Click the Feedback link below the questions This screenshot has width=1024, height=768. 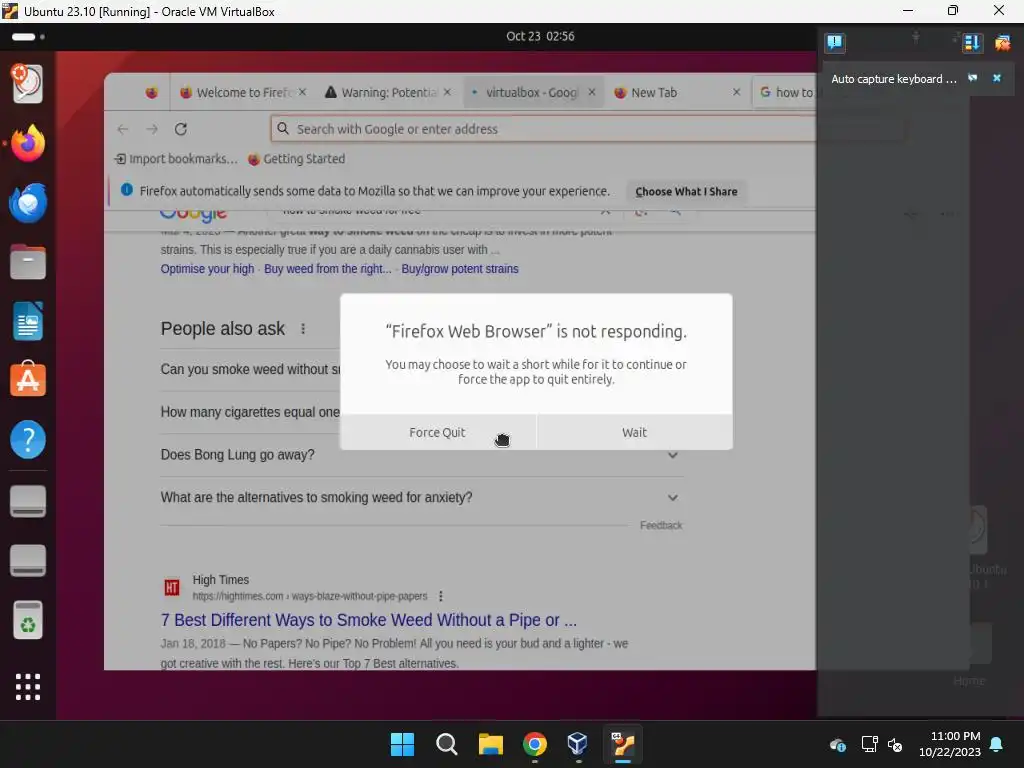point(661,525)
